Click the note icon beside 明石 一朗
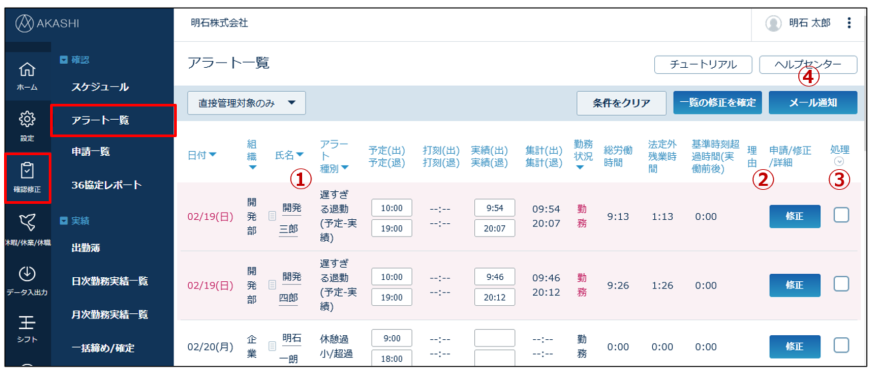 click(x=272, y=347)
